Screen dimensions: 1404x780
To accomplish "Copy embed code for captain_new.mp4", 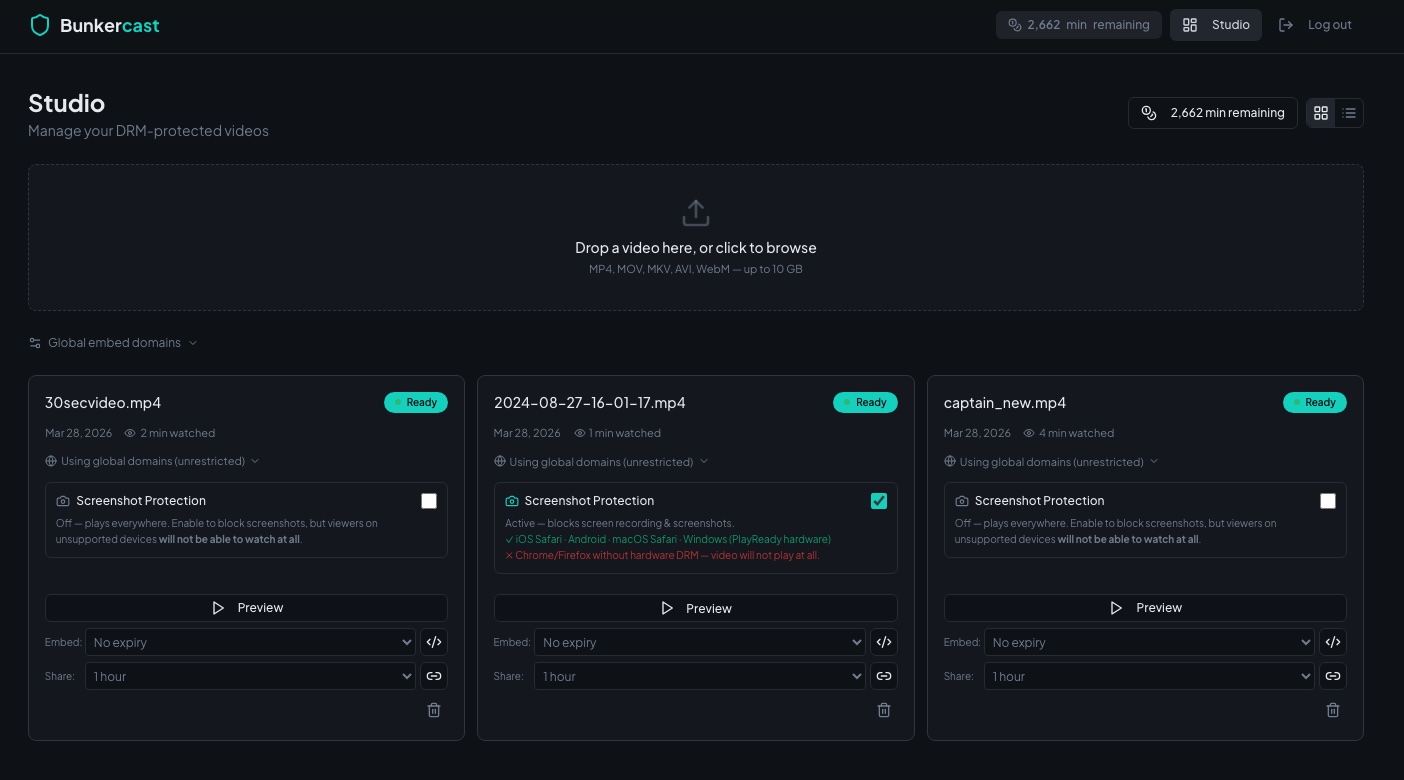I will click(x=1332, y=642).
